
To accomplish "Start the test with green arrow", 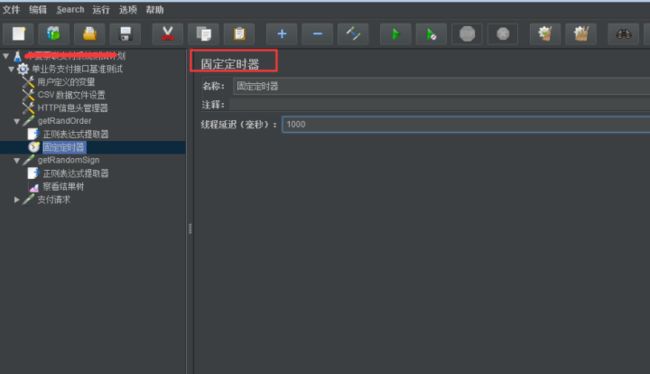I will click(x=395, y=34).
